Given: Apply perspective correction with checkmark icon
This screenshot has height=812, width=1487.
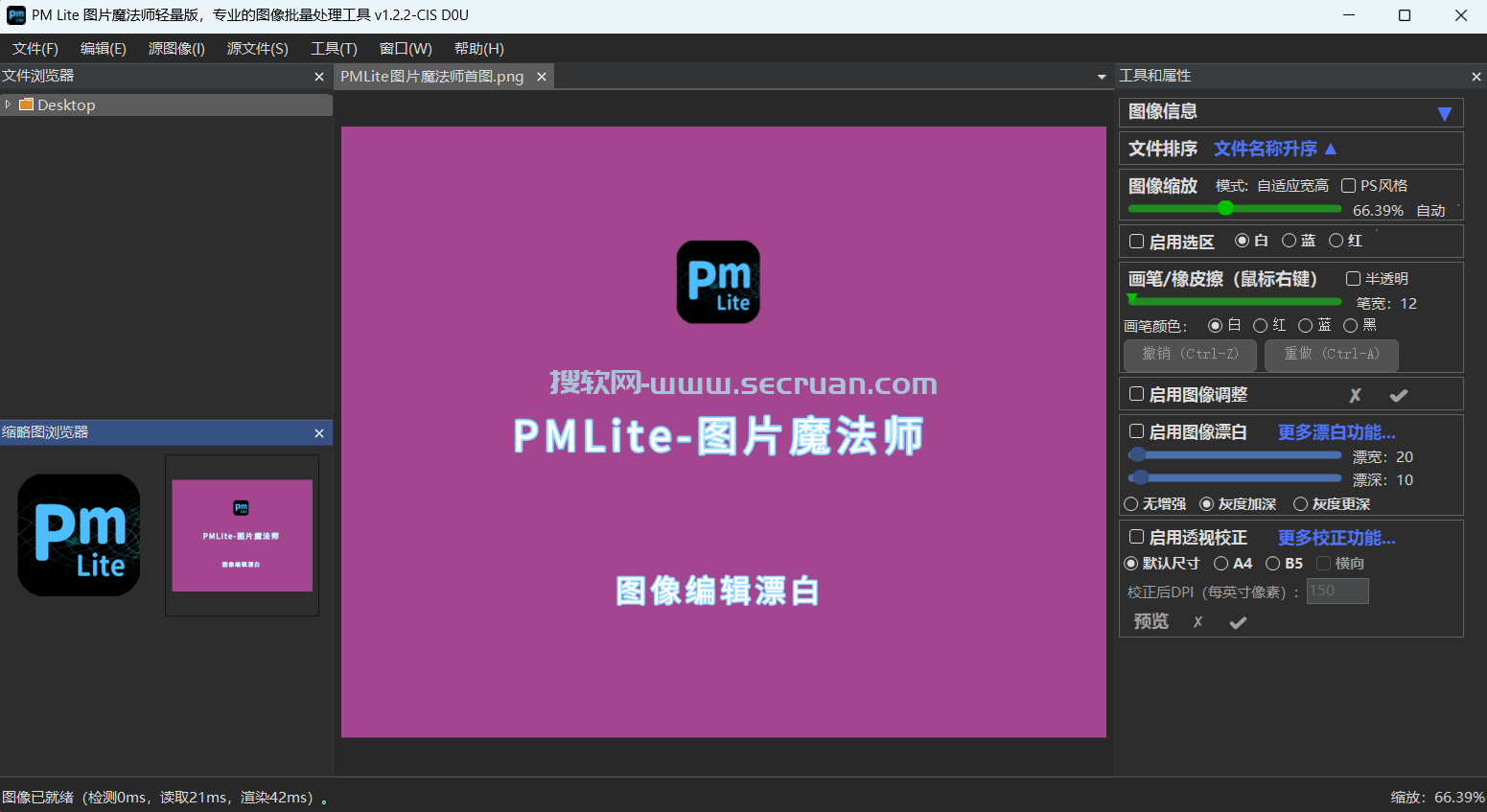Looking at the screenshot, I should coord(1238,622).
